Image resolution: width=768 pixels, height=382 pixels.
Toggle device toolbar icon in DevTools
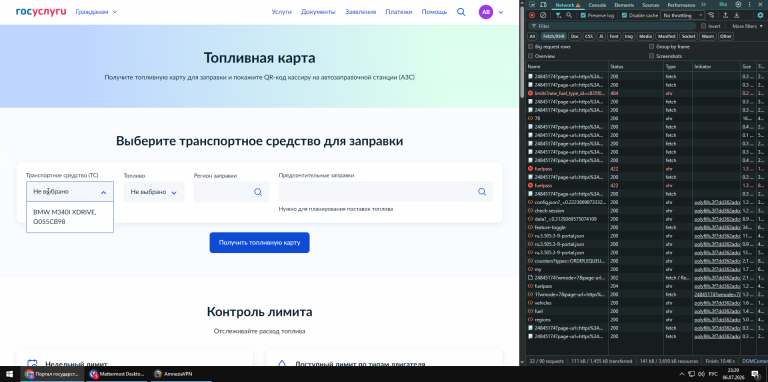(543, 5)
